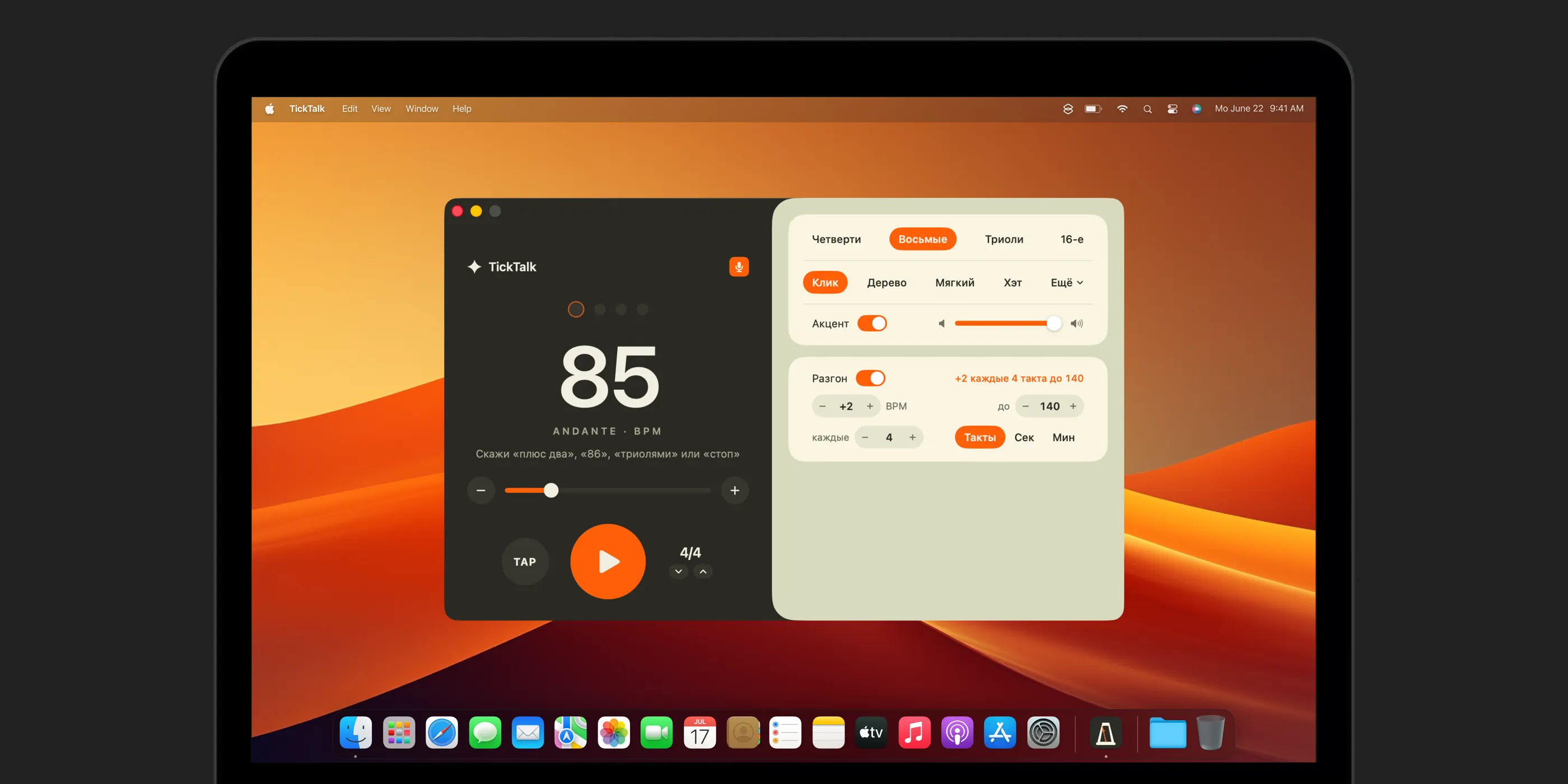
Task: Select Триоли subdivision
Action: (x=1004, y=239)
